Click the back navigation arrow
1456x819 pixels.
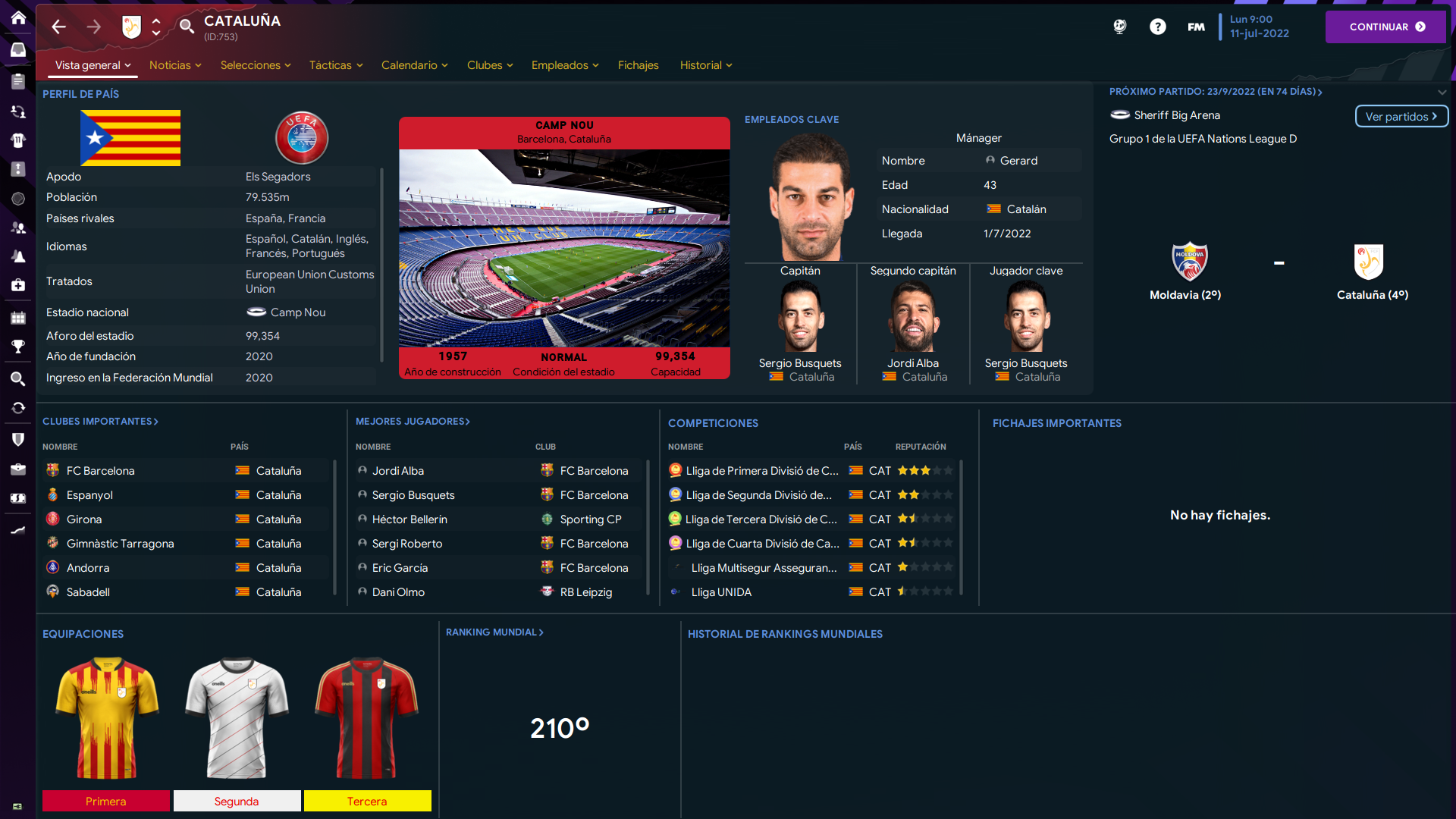click(58, 27)
